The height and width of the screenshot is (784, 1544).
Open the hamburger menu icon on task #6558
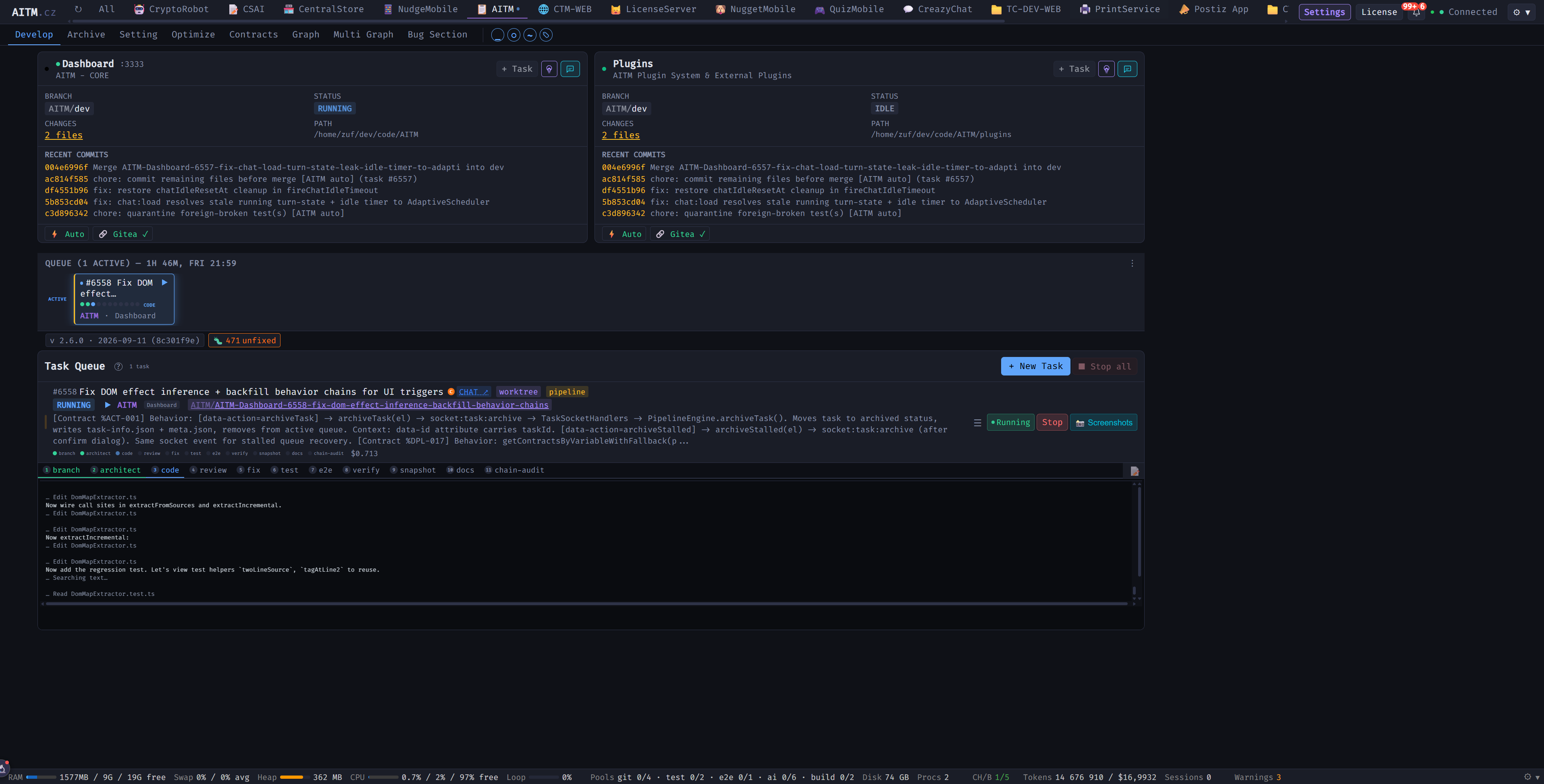(978, 423)
